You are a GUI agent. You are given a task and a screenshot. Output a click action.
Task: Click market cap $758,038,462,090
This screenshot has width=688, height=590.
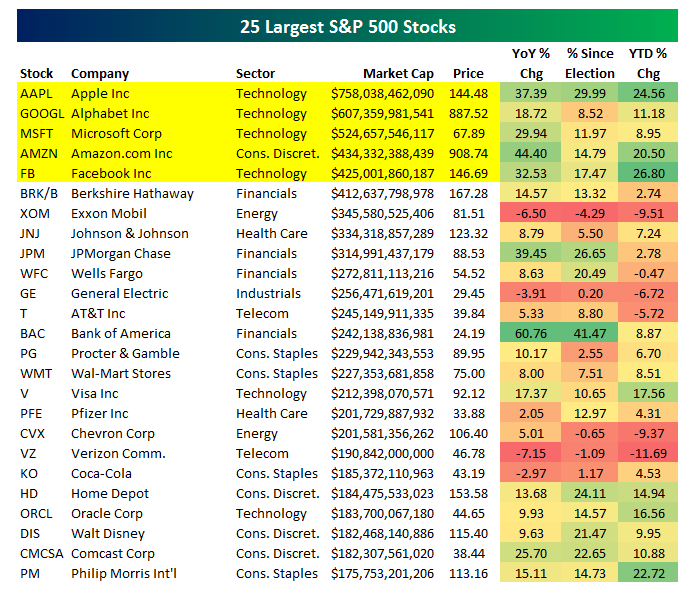coord(383,93)
